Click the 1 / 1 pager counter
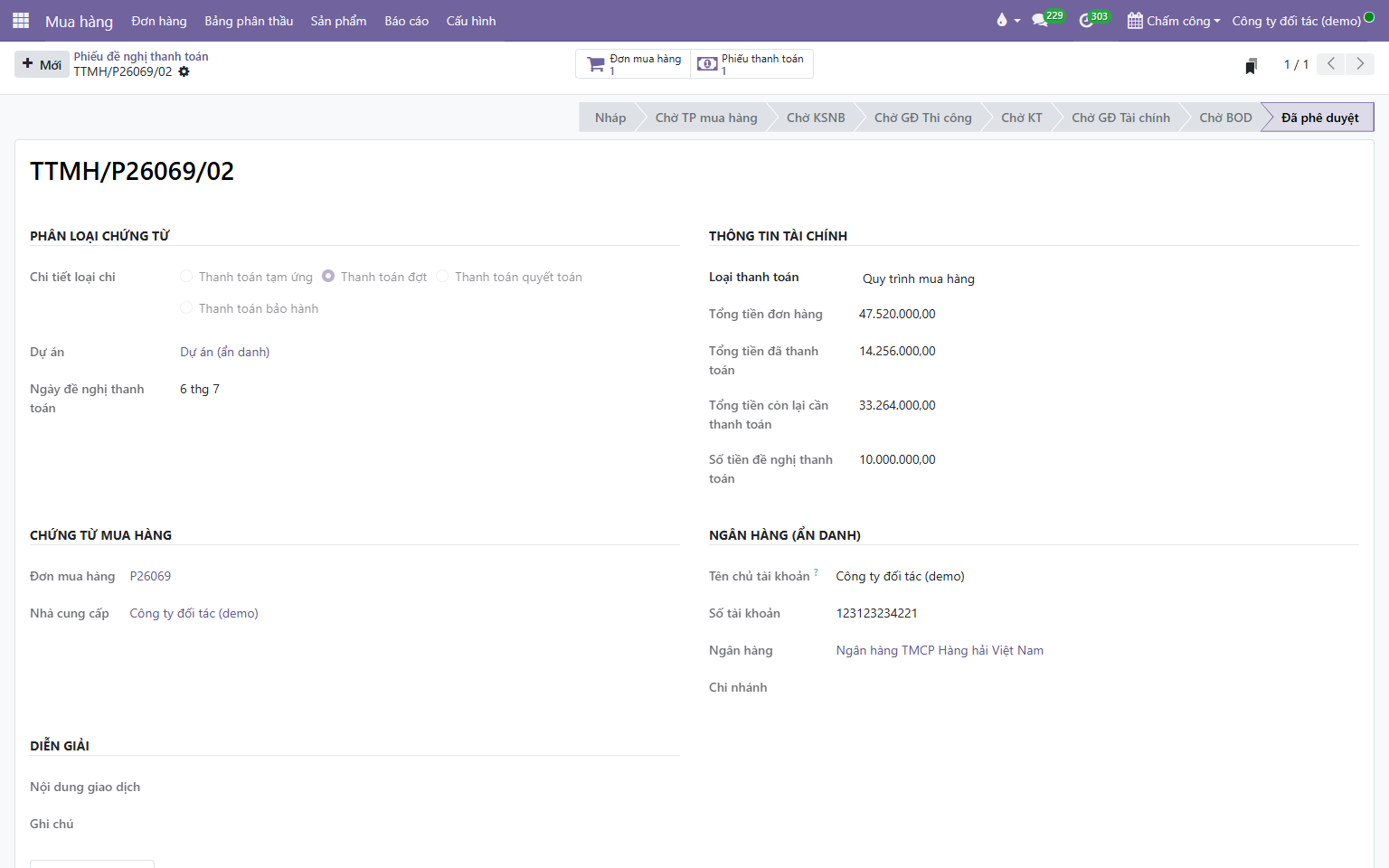 tap(1296, 64)
